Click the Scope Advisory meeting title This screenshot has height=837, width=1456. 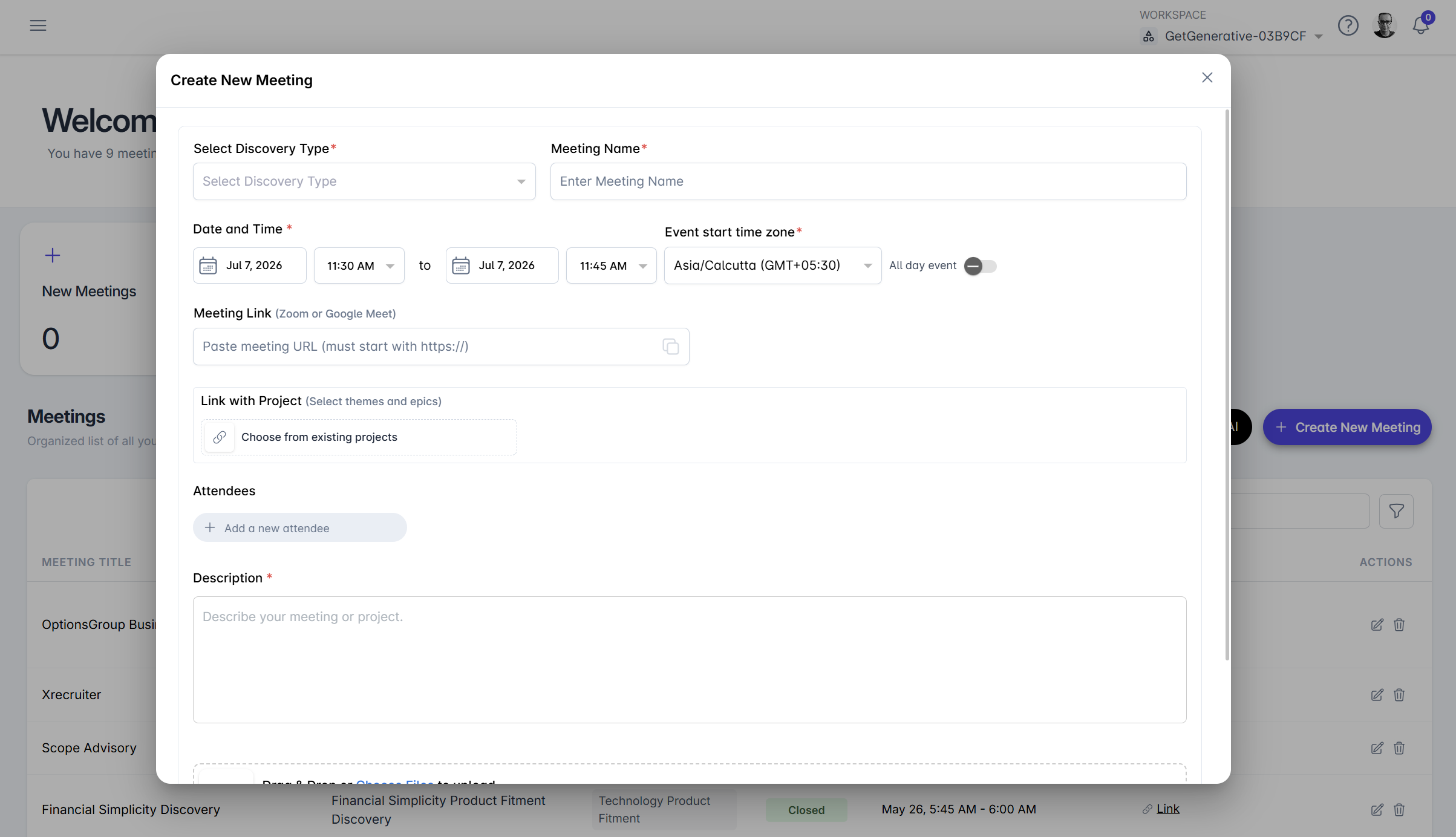pos(89,747)
